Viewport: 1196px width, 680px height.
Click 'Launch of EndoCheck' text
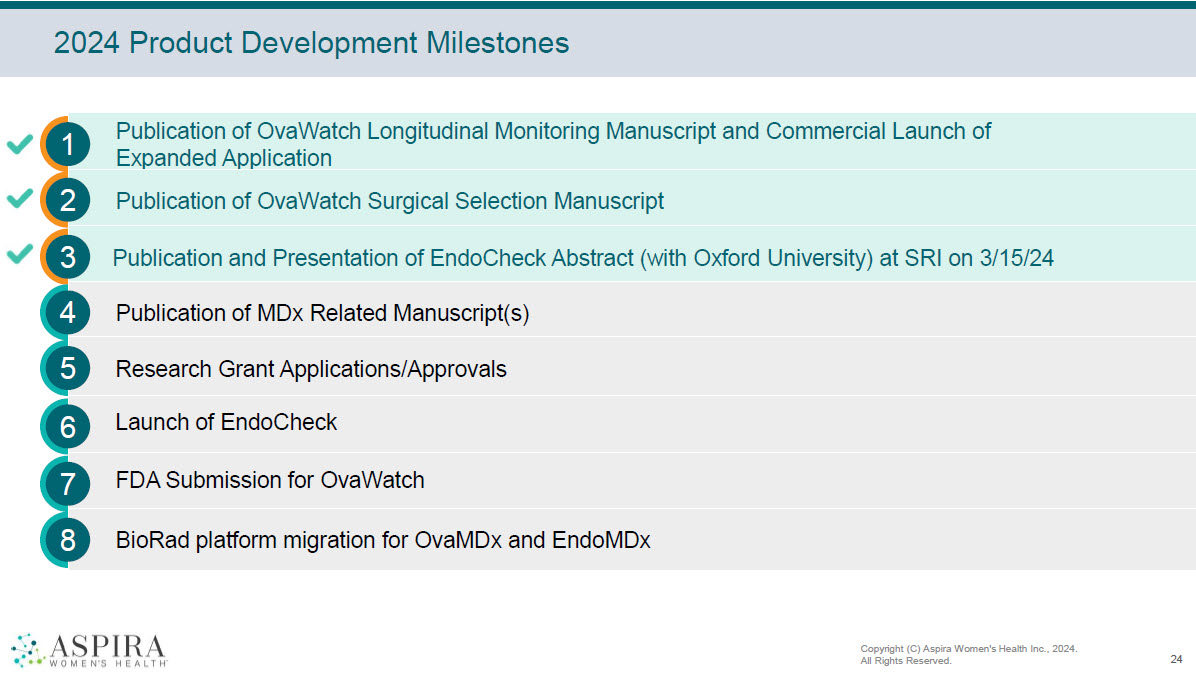pos(226,422)
